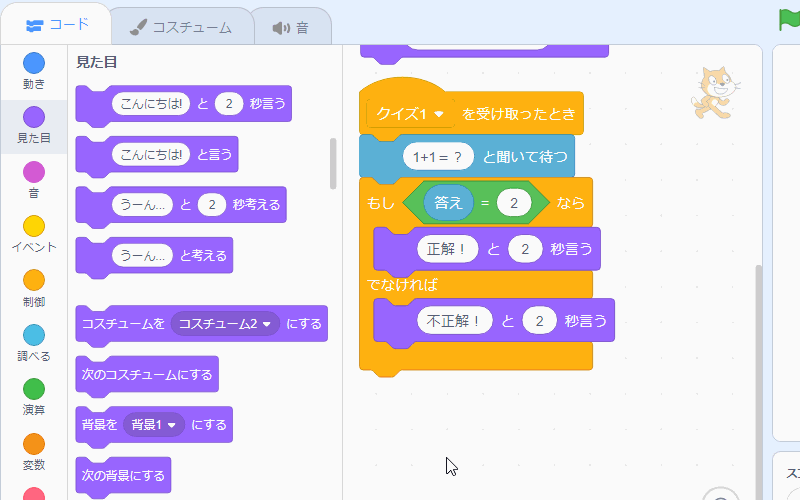Viewport: 800px width, 500px height.
Task: Open the クイズ1 message dropdown
Action: pyautogui.click(x=410, y=113)
